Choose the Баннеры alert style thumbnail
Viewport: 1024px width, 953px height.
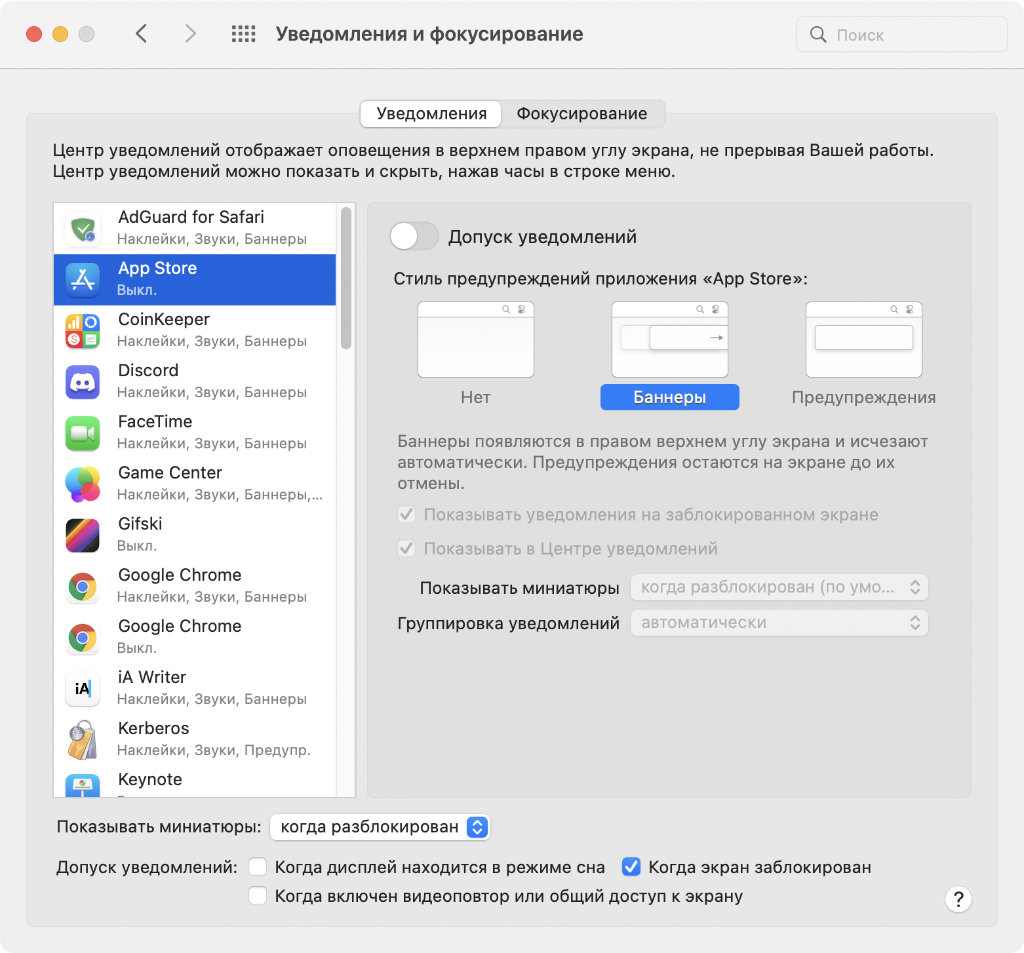pos(669,339)
